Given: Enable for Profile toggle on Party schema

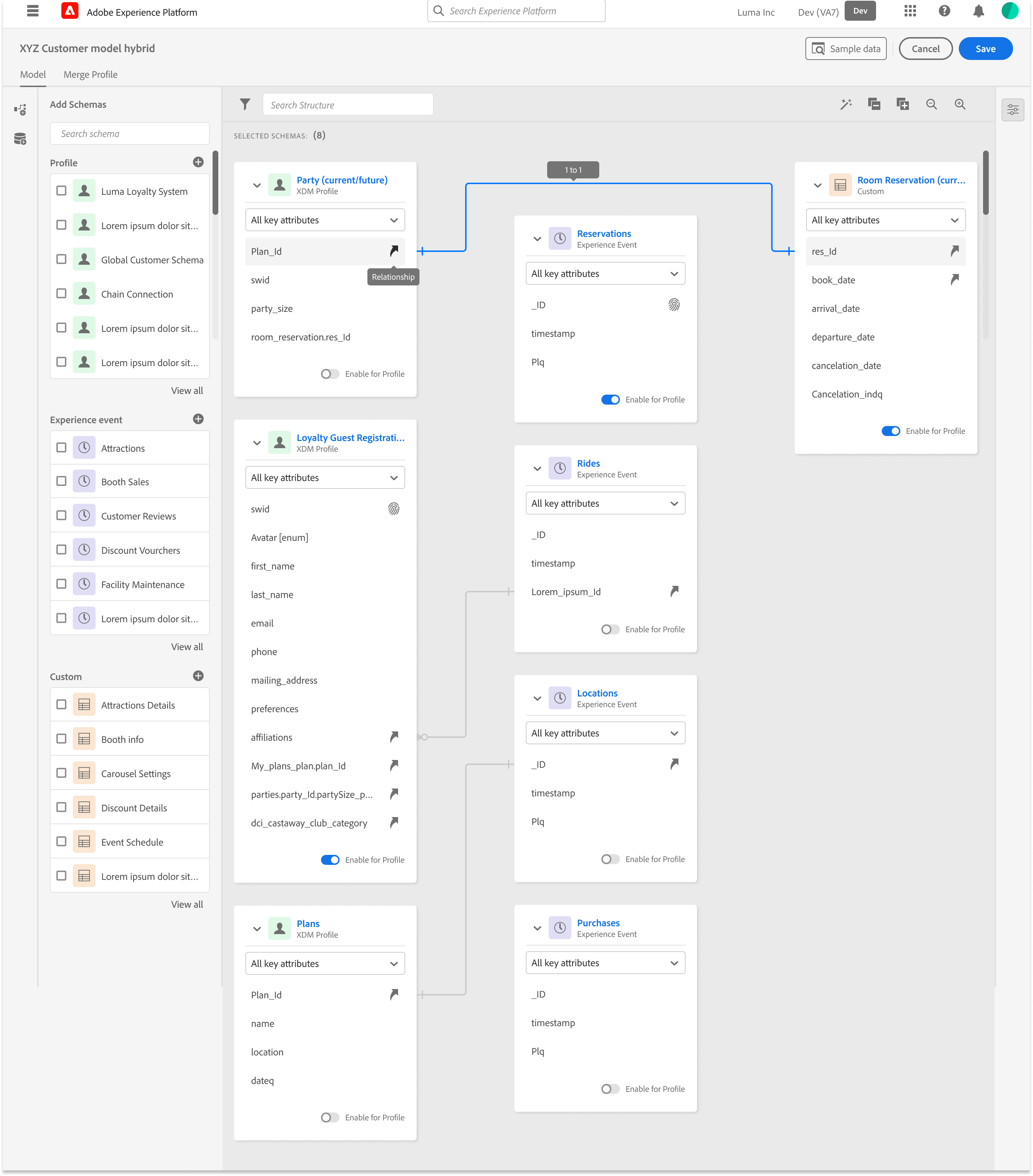Looking at the screenshot, I should 330,374.
